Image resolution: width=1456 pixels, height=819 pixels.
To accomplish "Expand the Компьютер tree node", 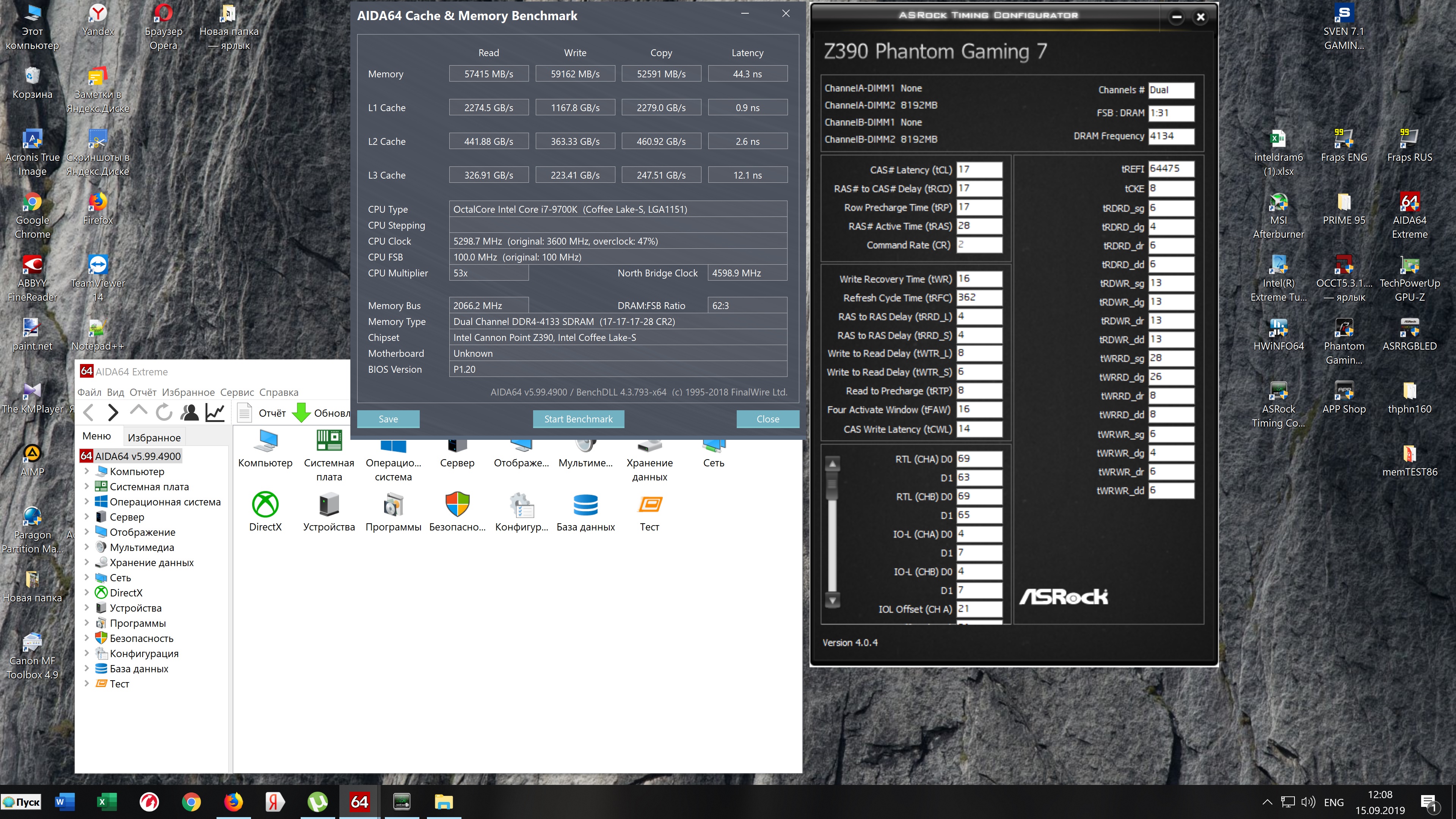I will (86, 471).
